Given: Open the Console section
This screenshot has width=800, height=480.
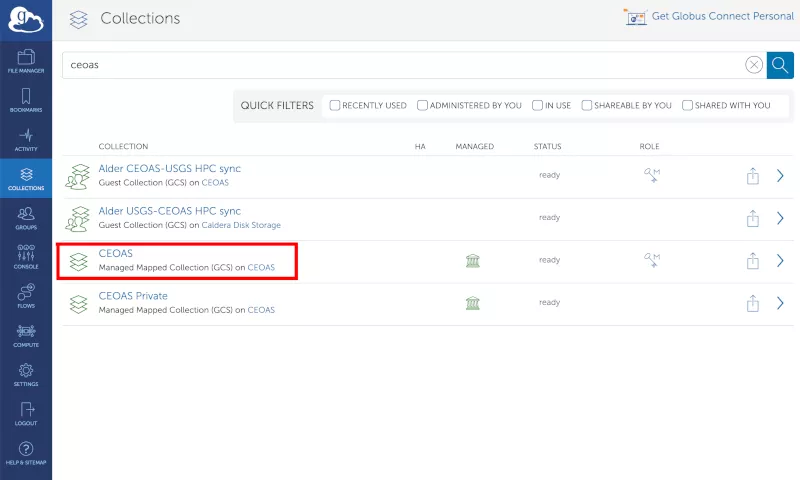Looking at the screenshot, I should [x=26, y=257].
